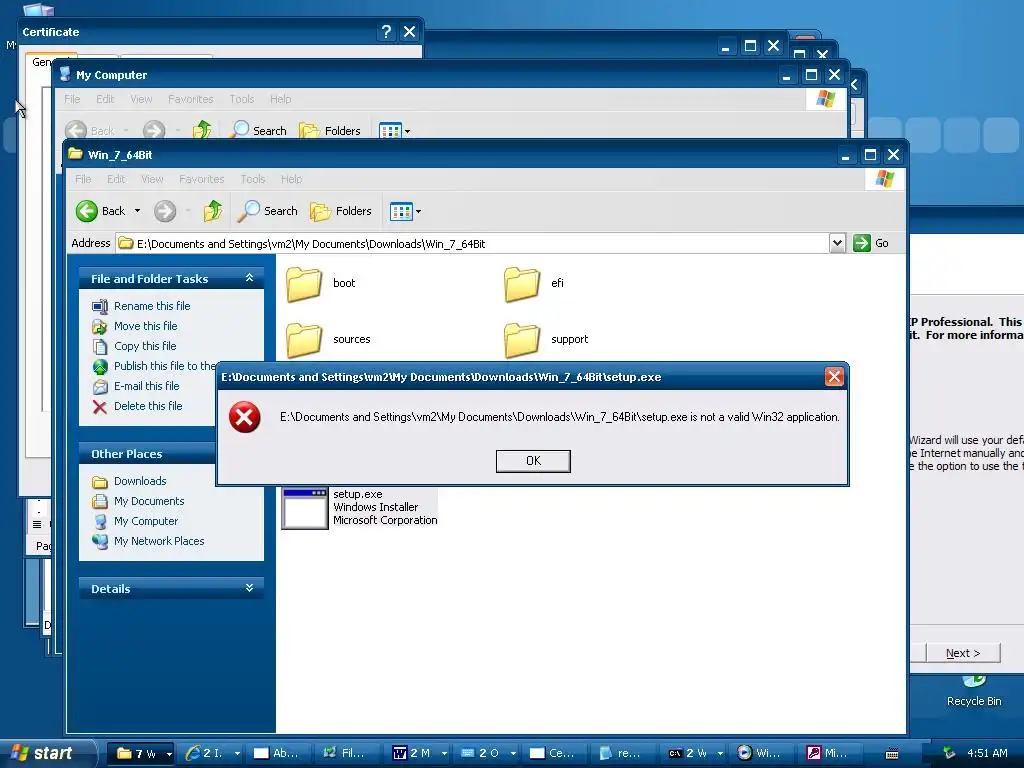Viewport: 1024px width, 768px height.
Task: Open the File menu in the My Computer window
Action: (x=72, y=99)
